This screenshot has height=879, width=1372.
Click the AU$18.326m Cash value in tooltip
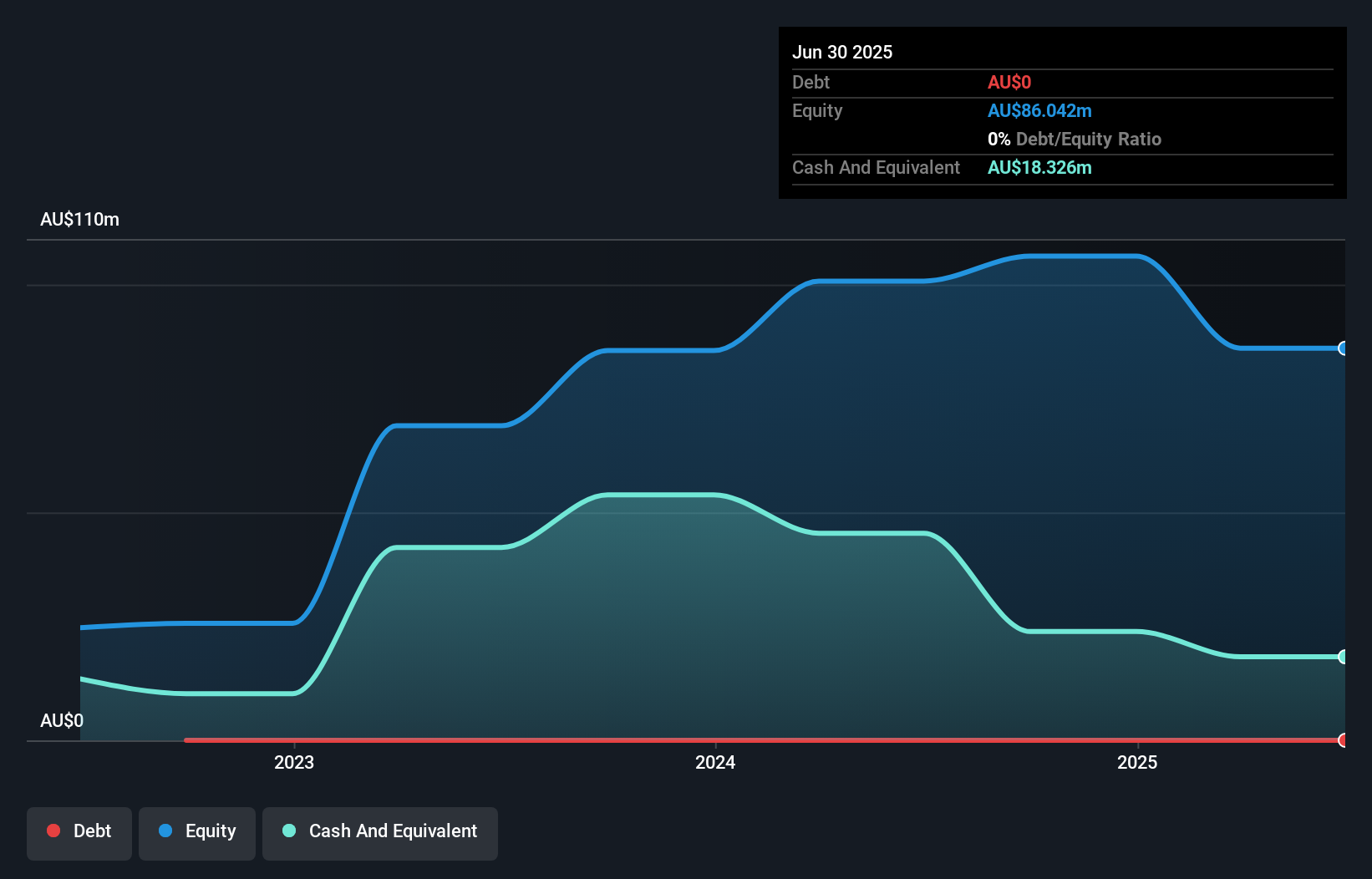[1040, 167]
